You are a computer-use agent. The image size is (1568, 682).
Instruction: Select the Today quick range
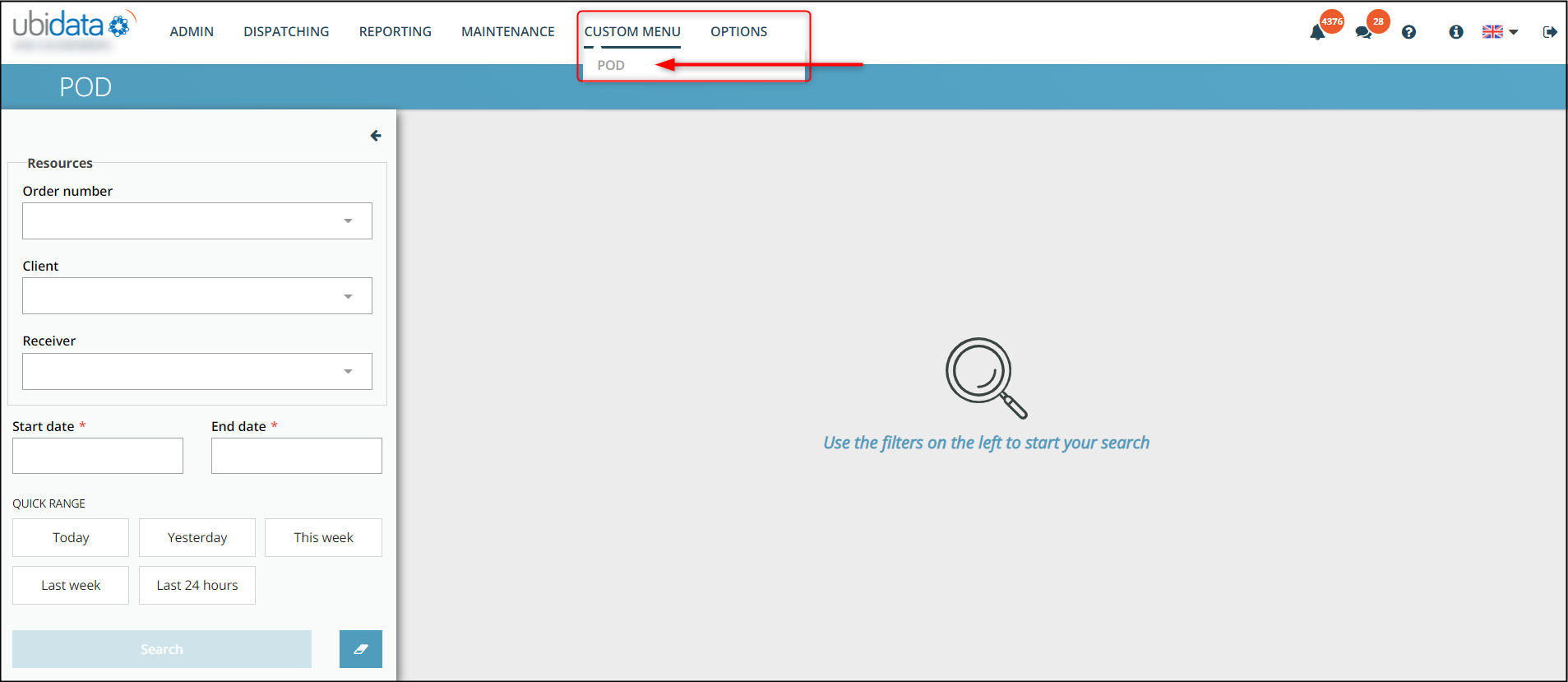point(71,538)
